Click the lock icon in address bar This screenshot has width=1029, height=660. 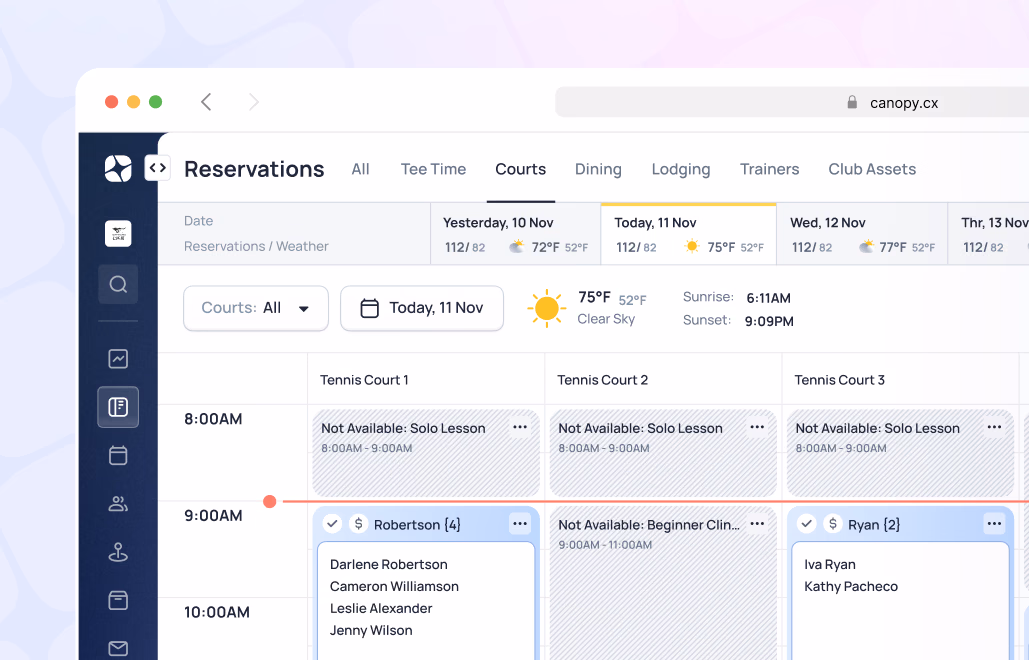pyautogui.click(x=852, y=102)
